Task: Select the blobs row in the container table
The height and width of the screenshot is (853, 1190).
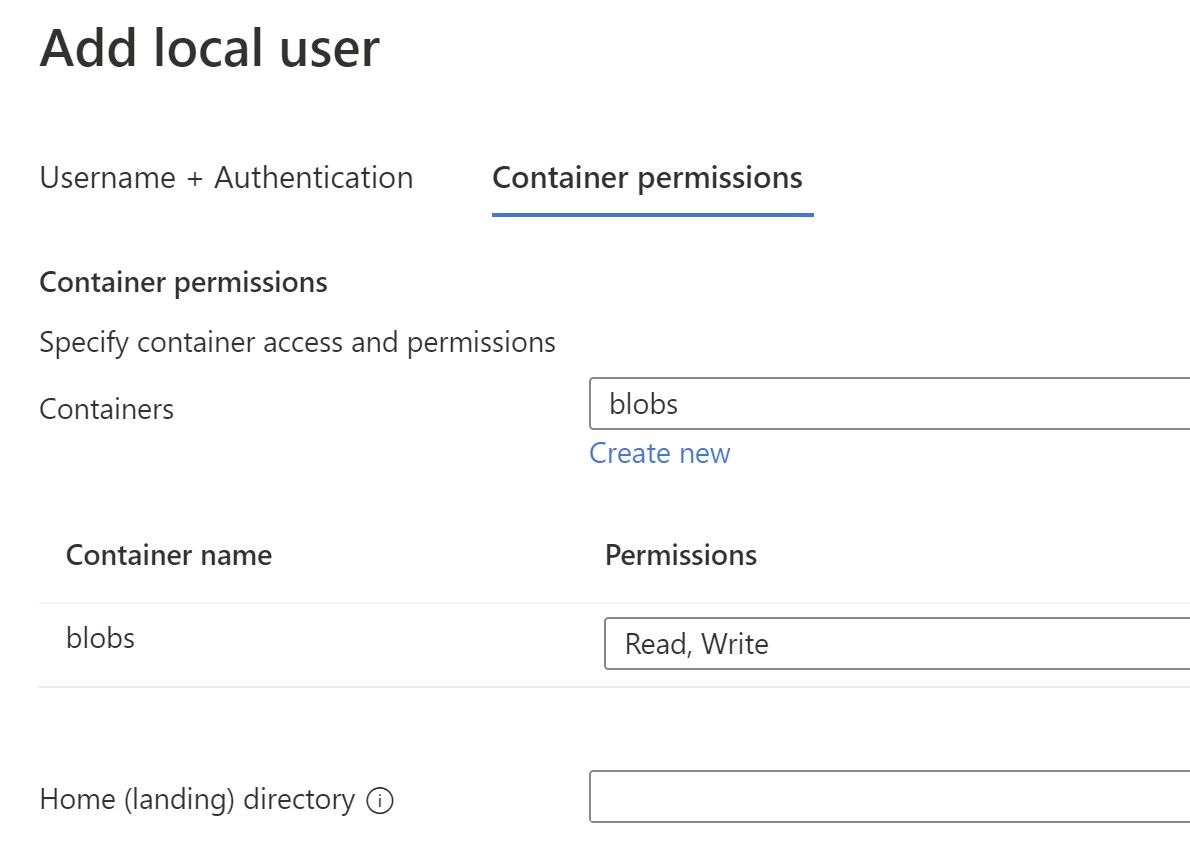Action: click(100, 638)
